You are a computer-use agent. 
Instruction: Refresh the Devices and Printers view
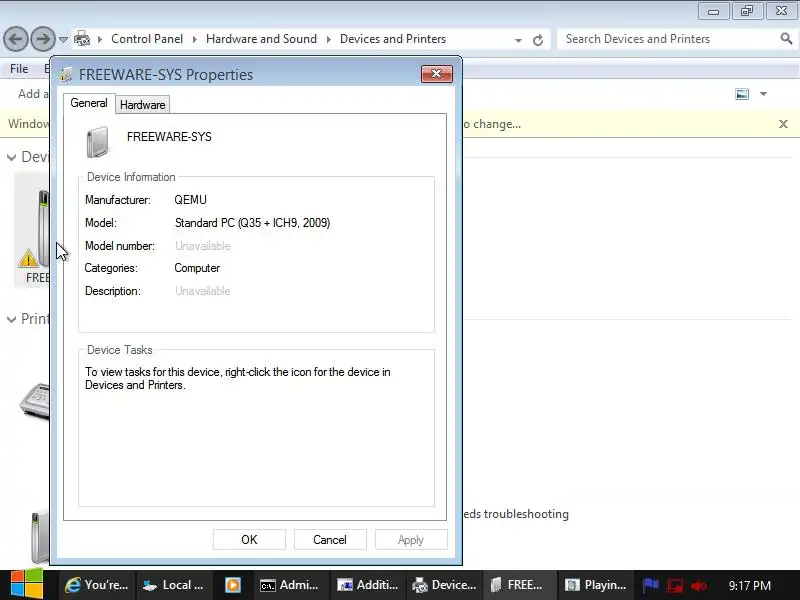538,40
